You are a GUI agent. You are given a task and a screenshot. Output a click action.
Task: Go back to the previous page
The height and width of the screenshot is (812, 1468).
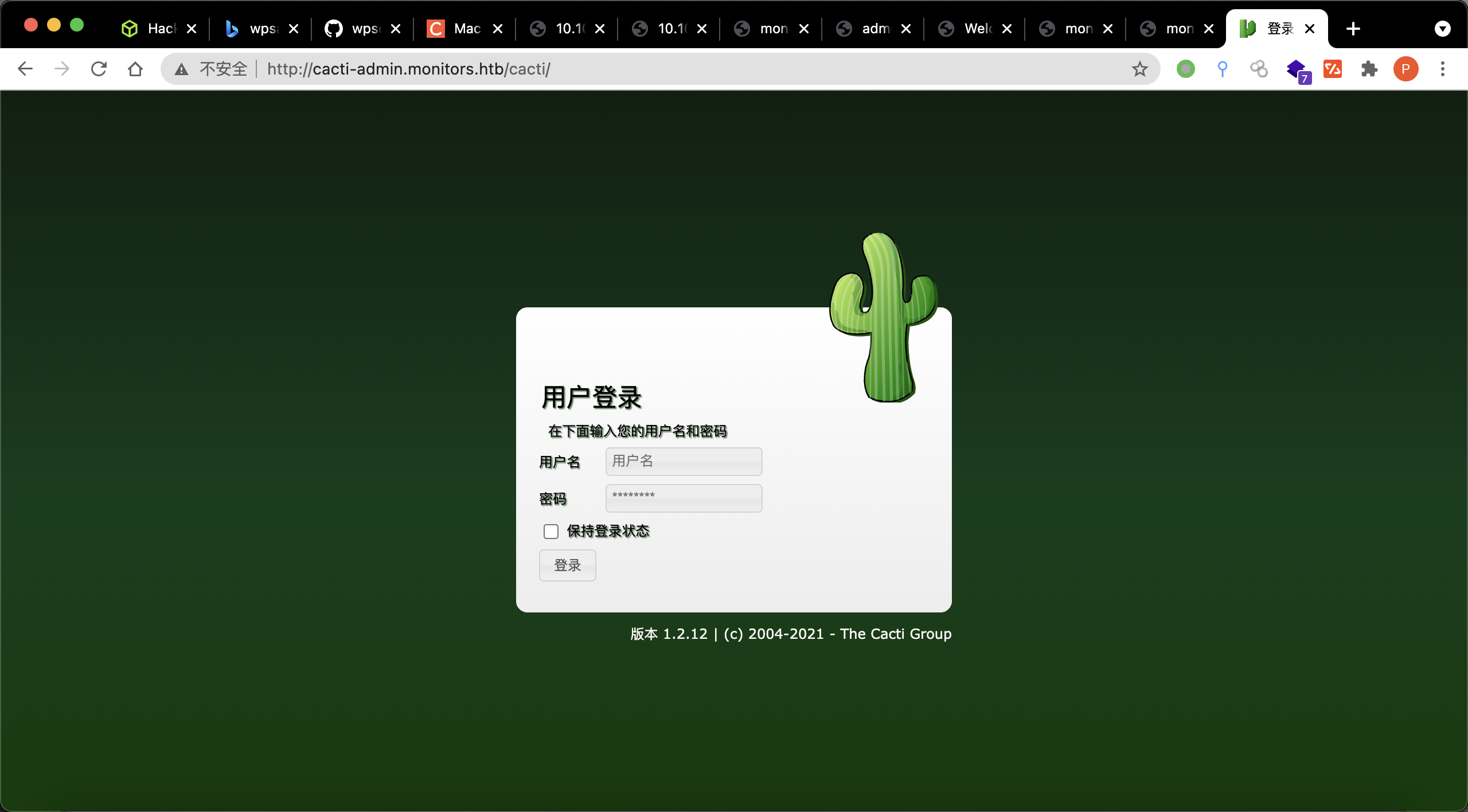tap(25, 69)
